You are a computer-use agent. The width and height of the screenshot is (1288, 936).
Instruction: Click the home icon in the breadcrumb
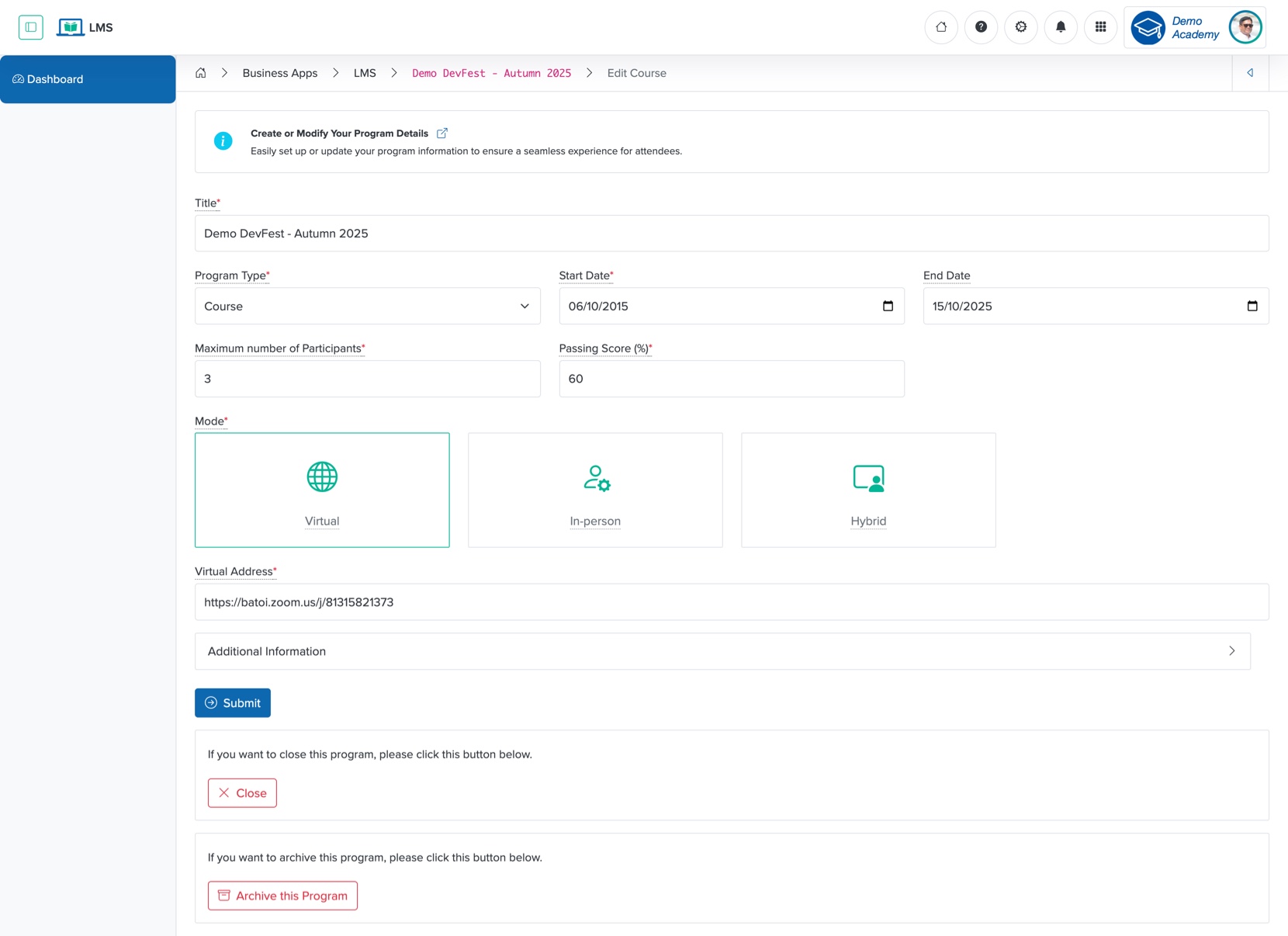point(200,72)
